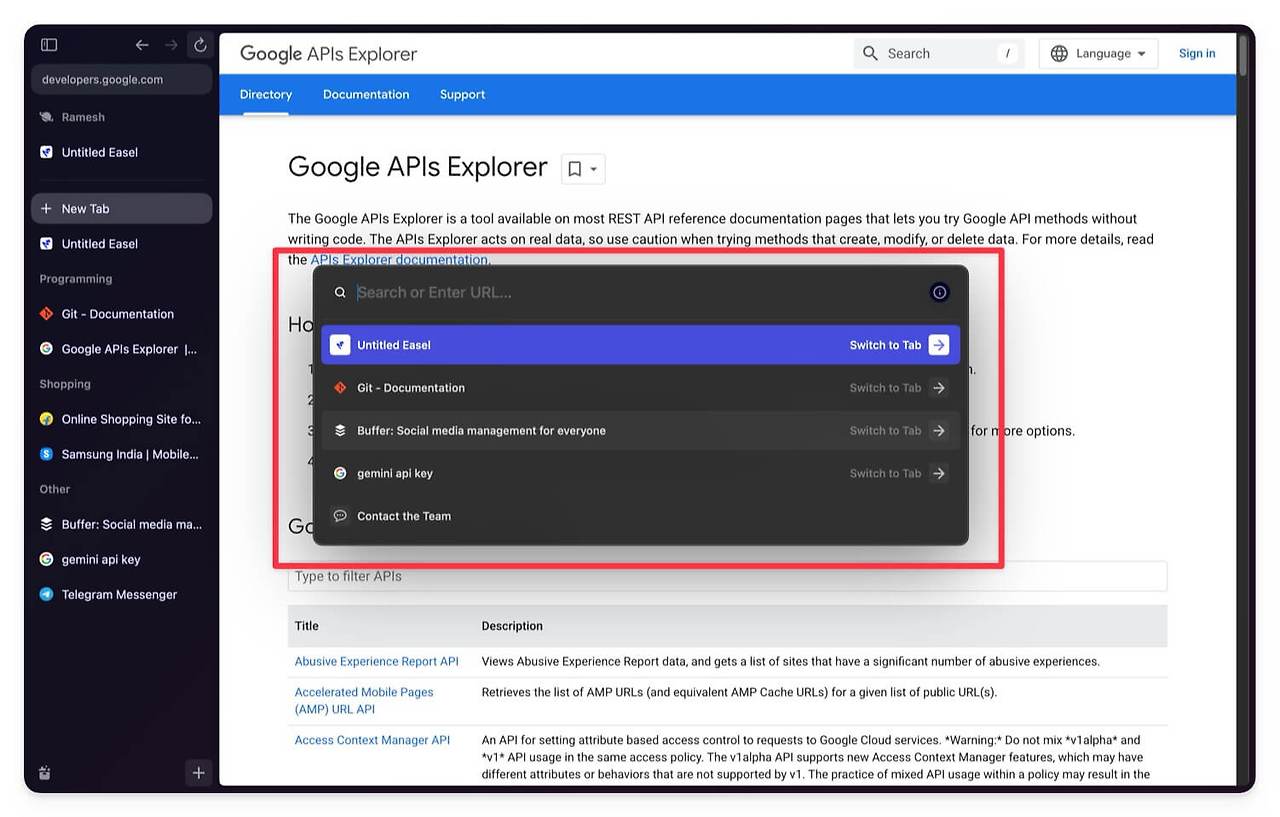Click the magnifier icon in the command bar
The image size is (1280, 817).
click(x=340, y=293)
